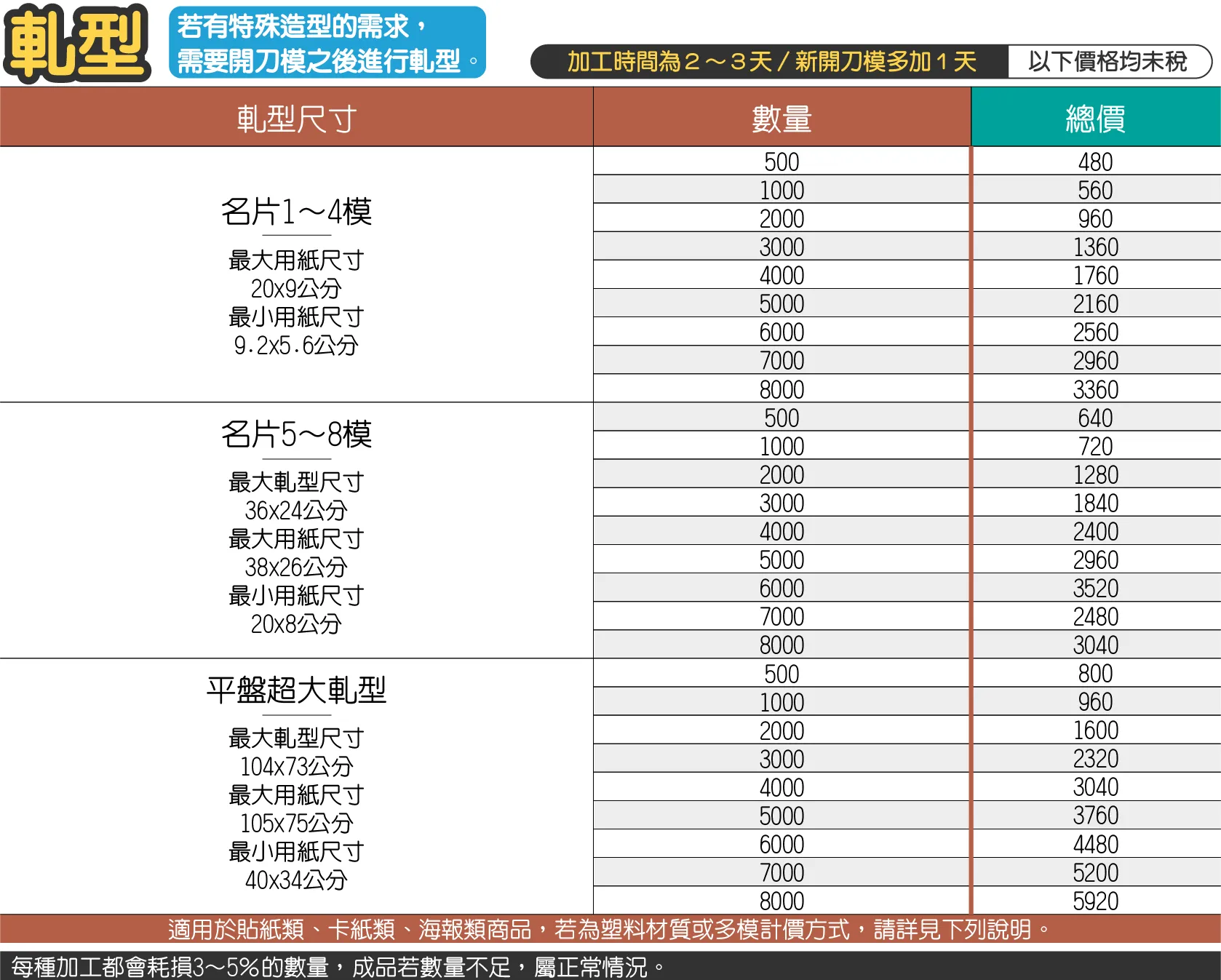Screen dimensions: 1221x980
Task: Select the 軋型尺寸 column header
Action: click(296, 118)
